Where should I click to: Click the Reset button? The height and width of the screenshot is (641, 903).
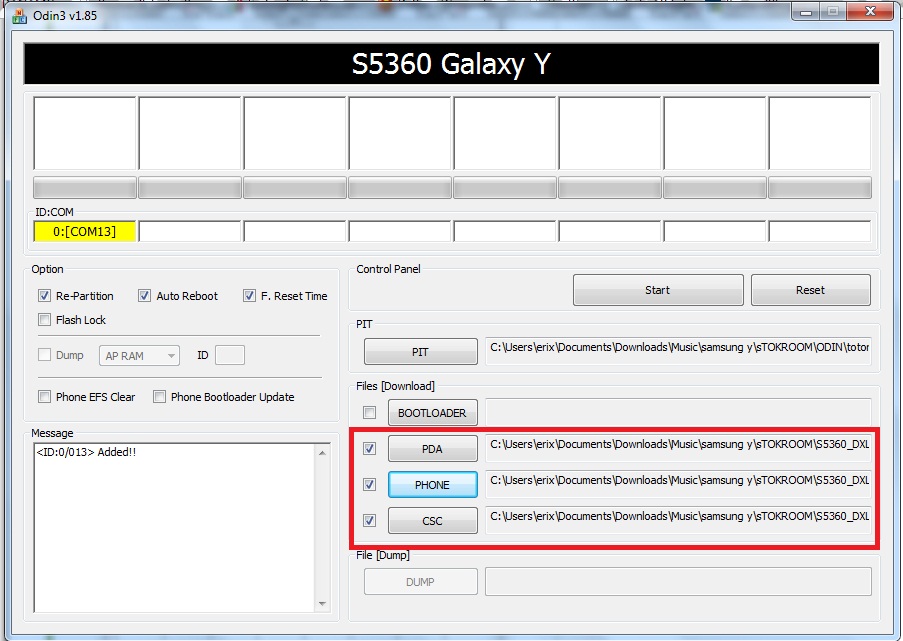810,290
